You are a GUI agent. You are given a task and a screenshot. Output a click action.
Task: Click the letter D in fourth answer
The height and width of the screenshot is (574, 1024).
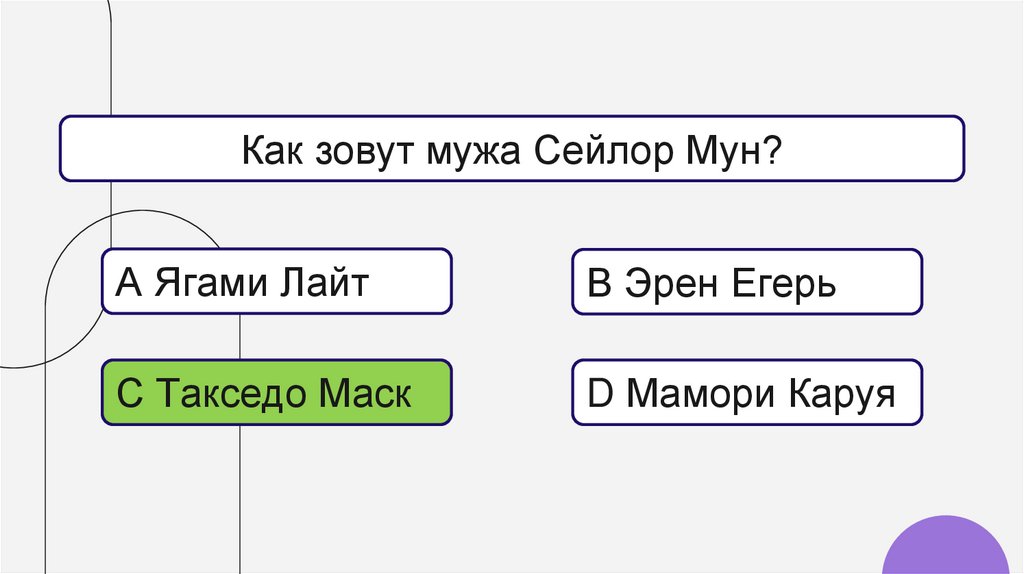click(x=599, y=394)
